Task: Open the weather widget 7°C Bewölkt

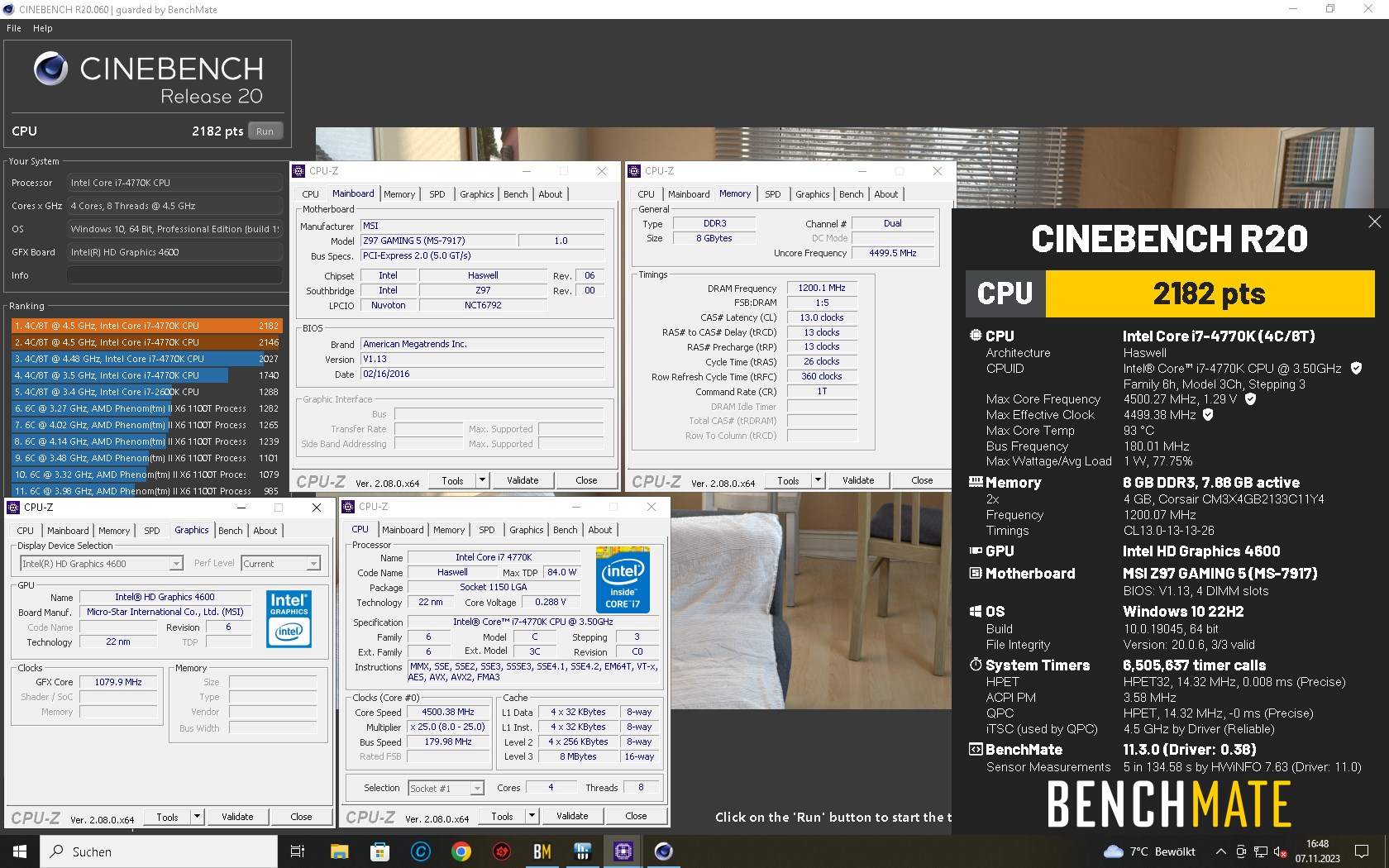Action: point(1149,851)
